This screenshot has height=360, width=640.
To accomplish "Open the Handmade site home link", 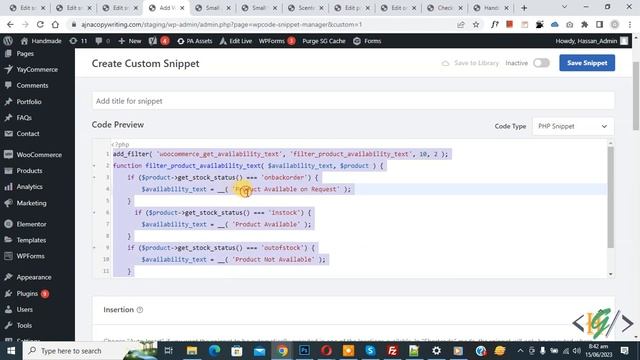I will pyautogui.click(x=41, y=41).
